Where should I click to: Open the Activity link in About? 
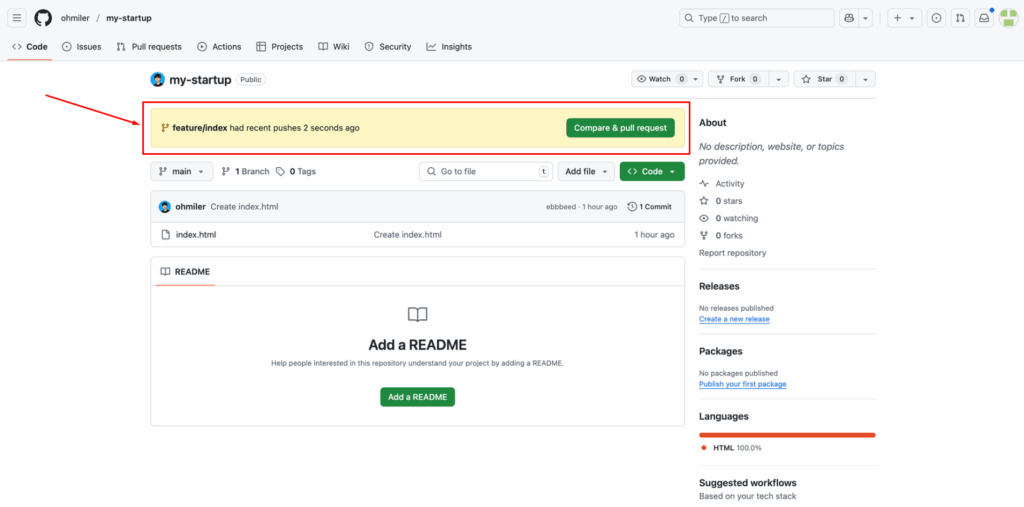729,184
